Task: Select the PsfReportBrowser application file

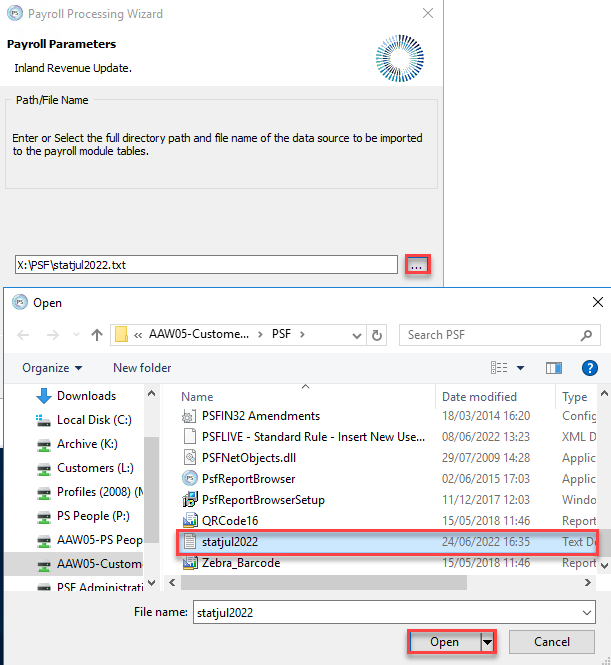Action: point(248,479)
